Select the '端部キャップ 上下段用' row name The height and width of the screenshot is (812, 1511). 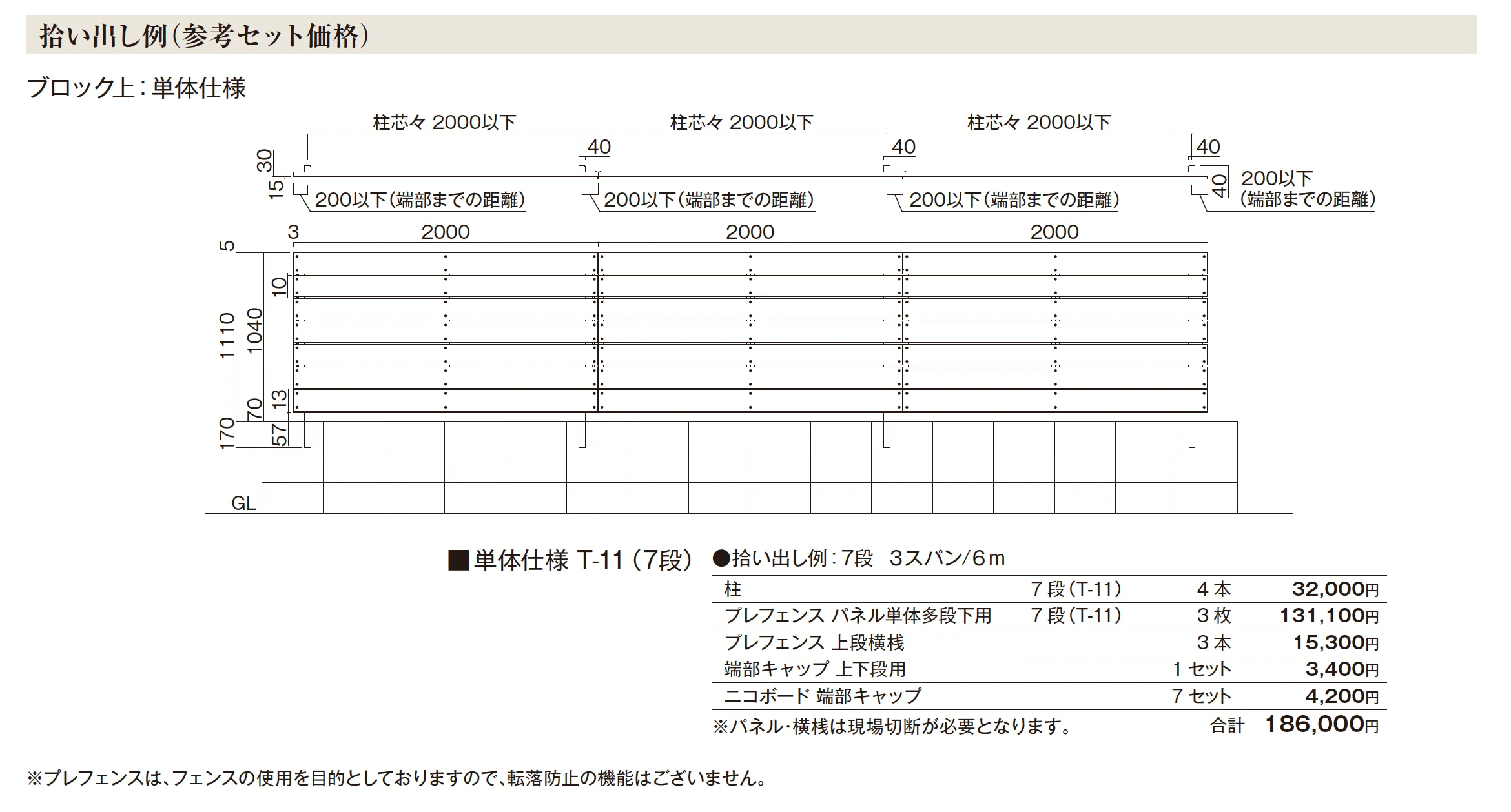pyautogui.click(x=815, y=669)
